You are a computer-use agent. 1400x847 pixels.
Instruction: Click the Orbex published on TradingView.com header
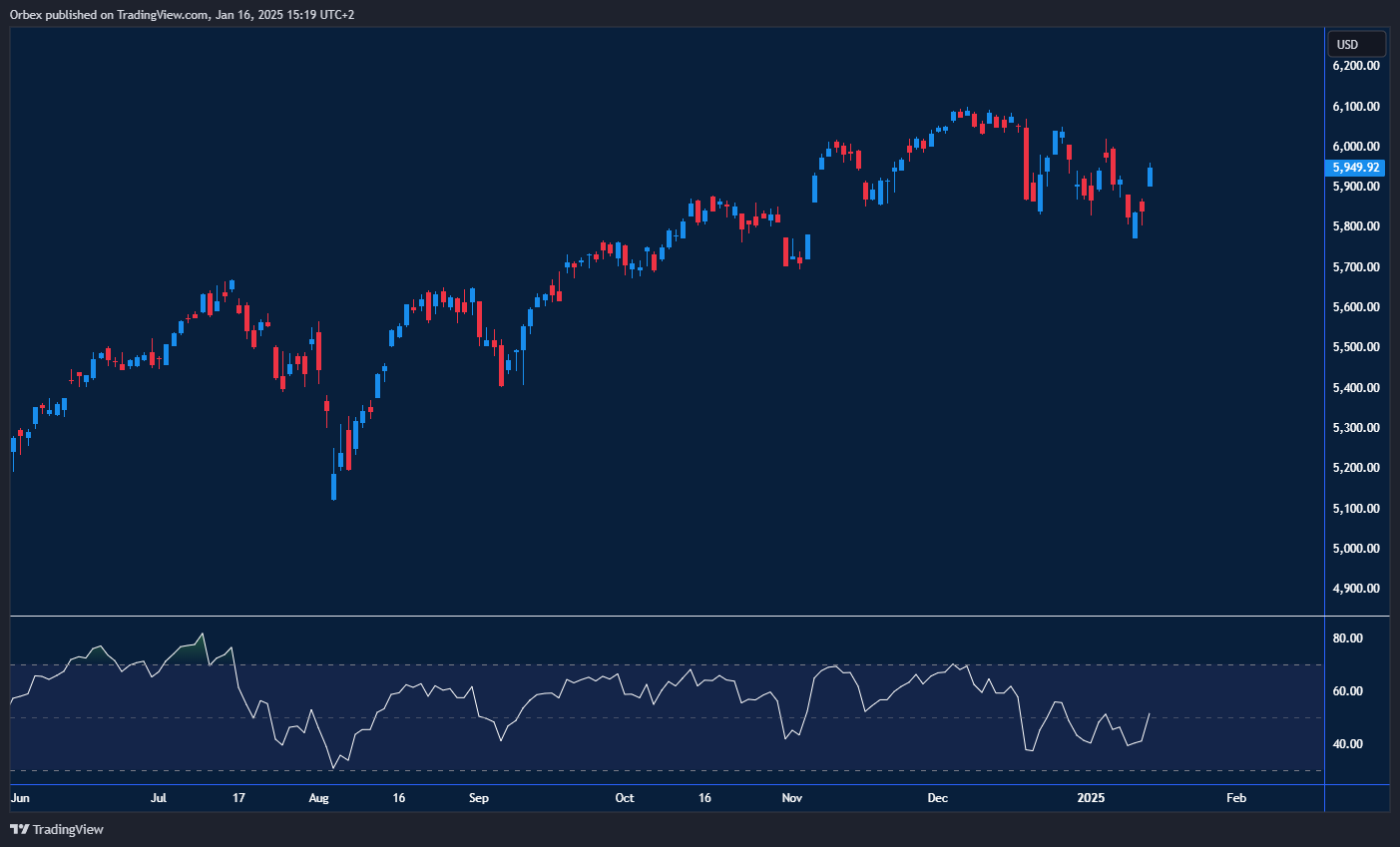click(x=182, y=15)
